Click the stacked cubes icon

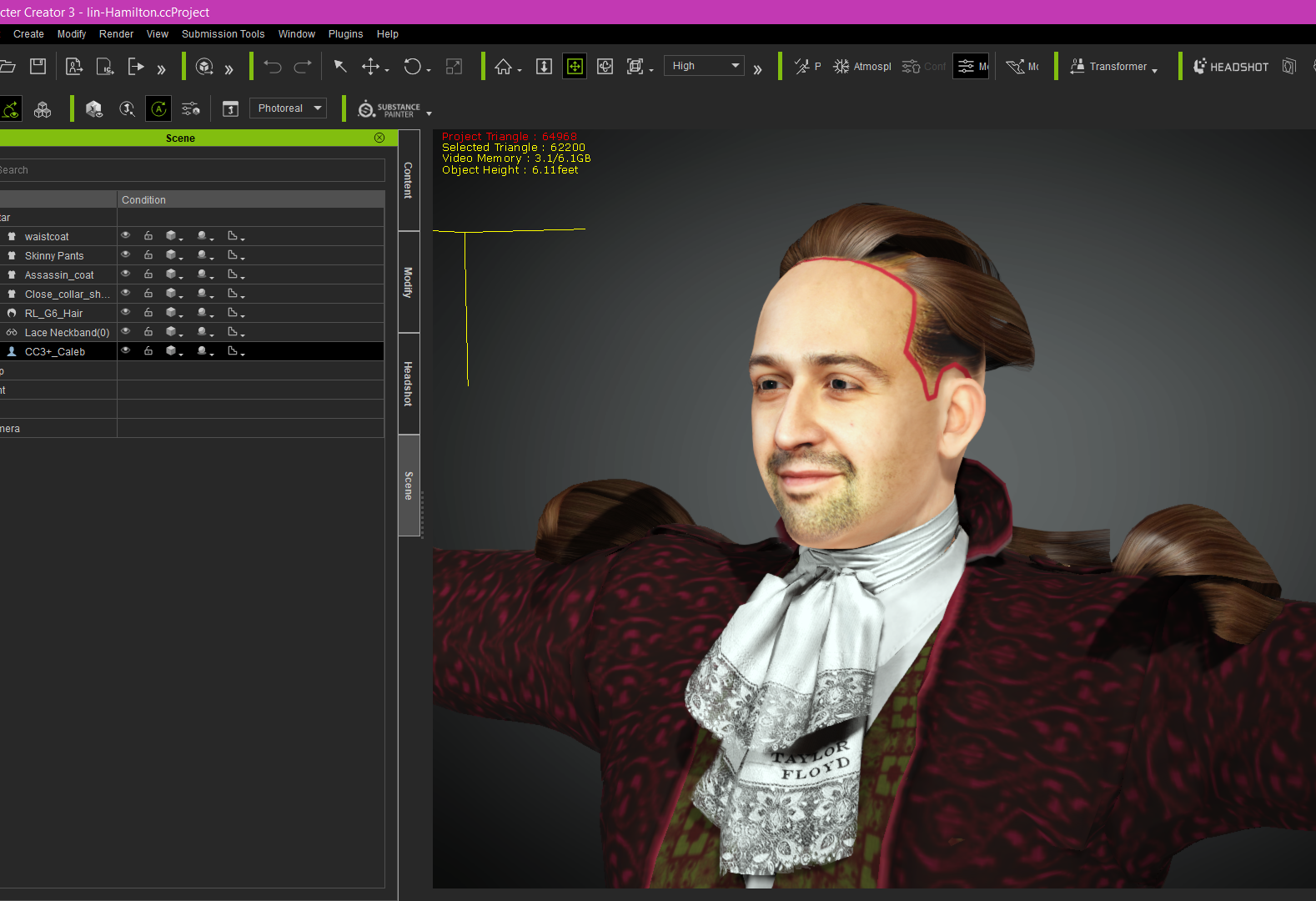[43, 109]
